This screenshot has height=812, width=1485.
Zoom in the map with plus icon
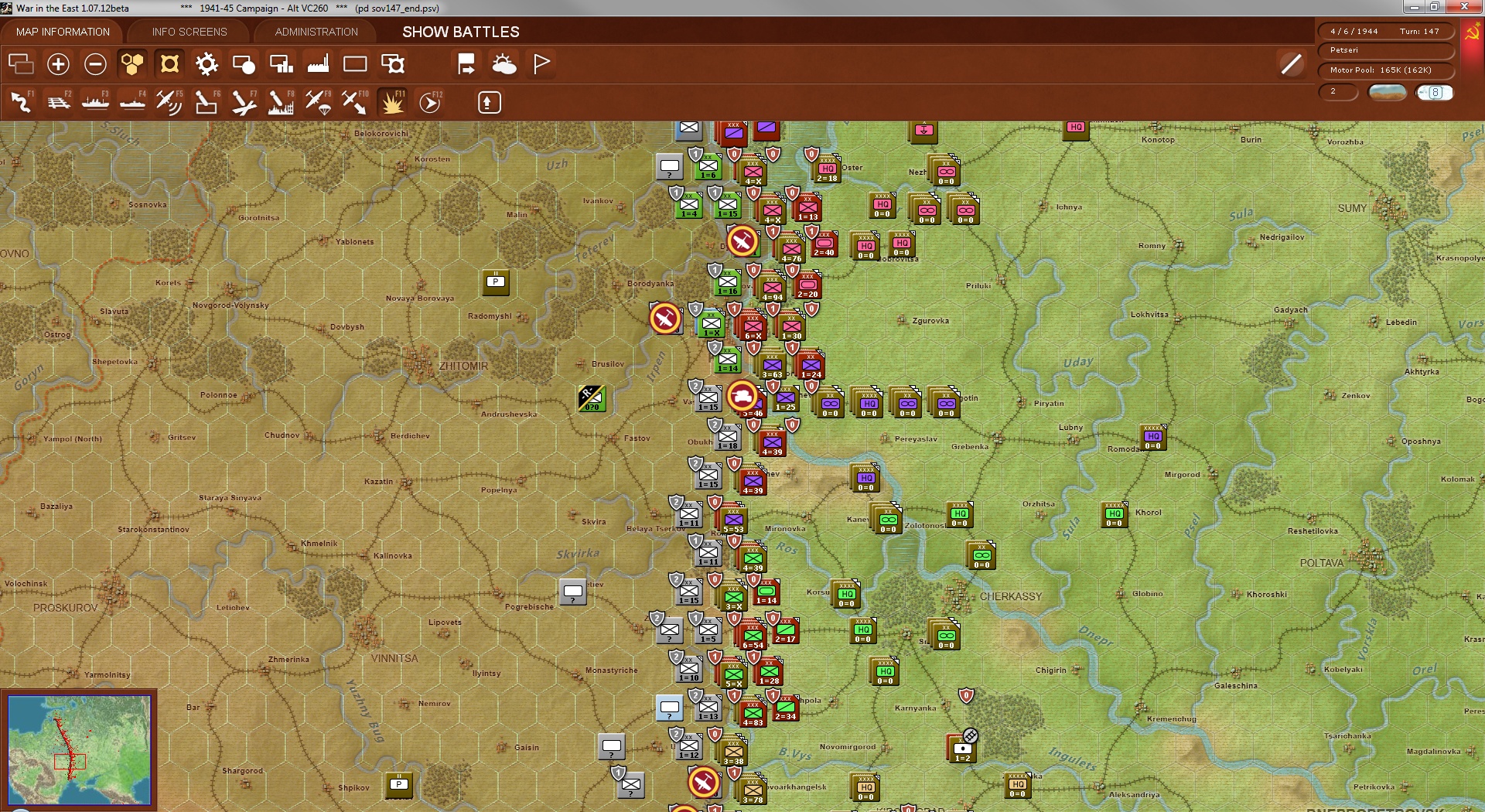point(58,64)
